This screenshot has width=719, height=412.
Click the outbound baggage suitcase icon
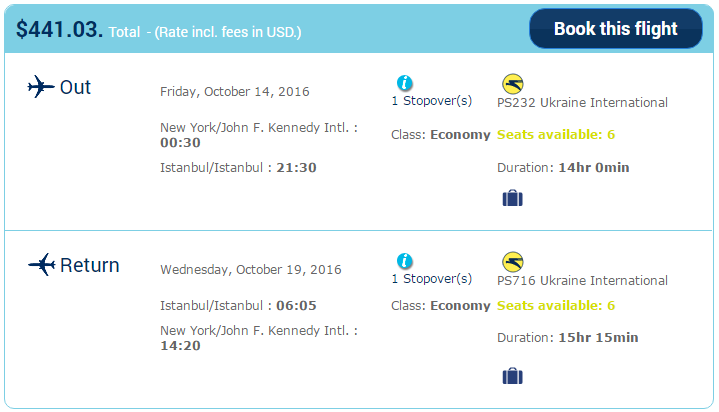coord(513,198)
